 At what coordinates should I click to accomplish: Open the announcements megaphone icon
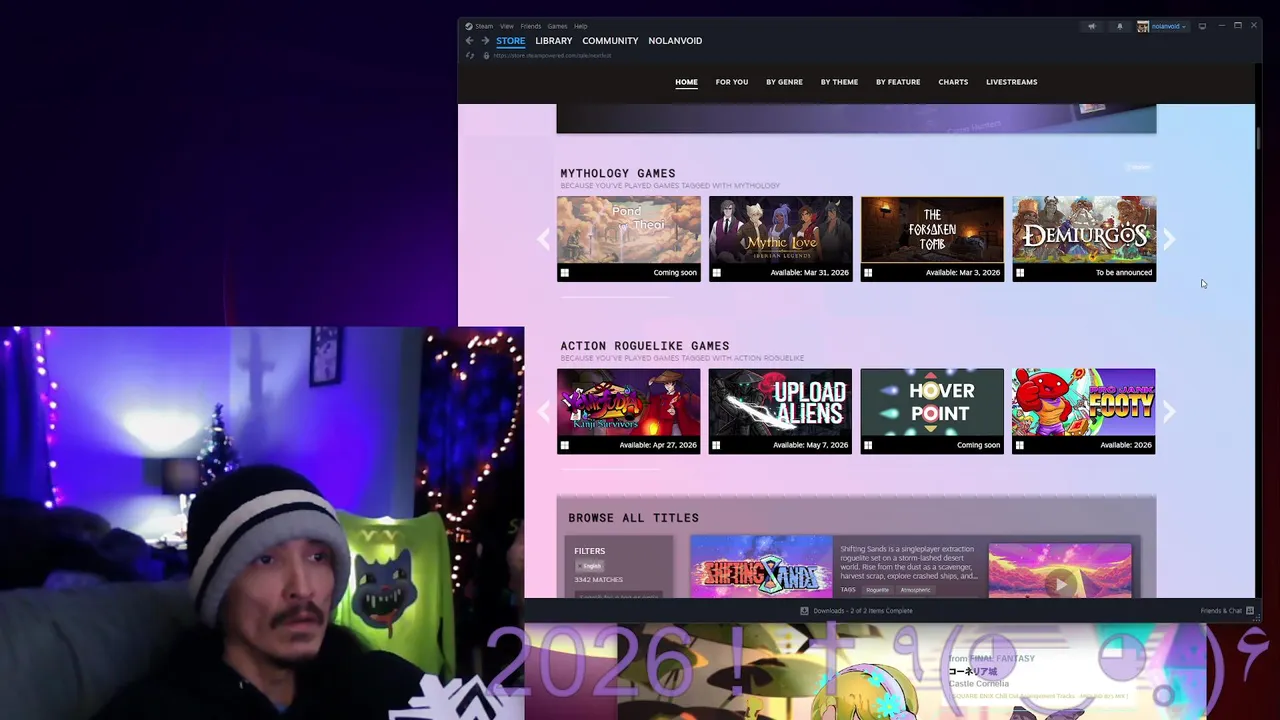pos(1092,26)
